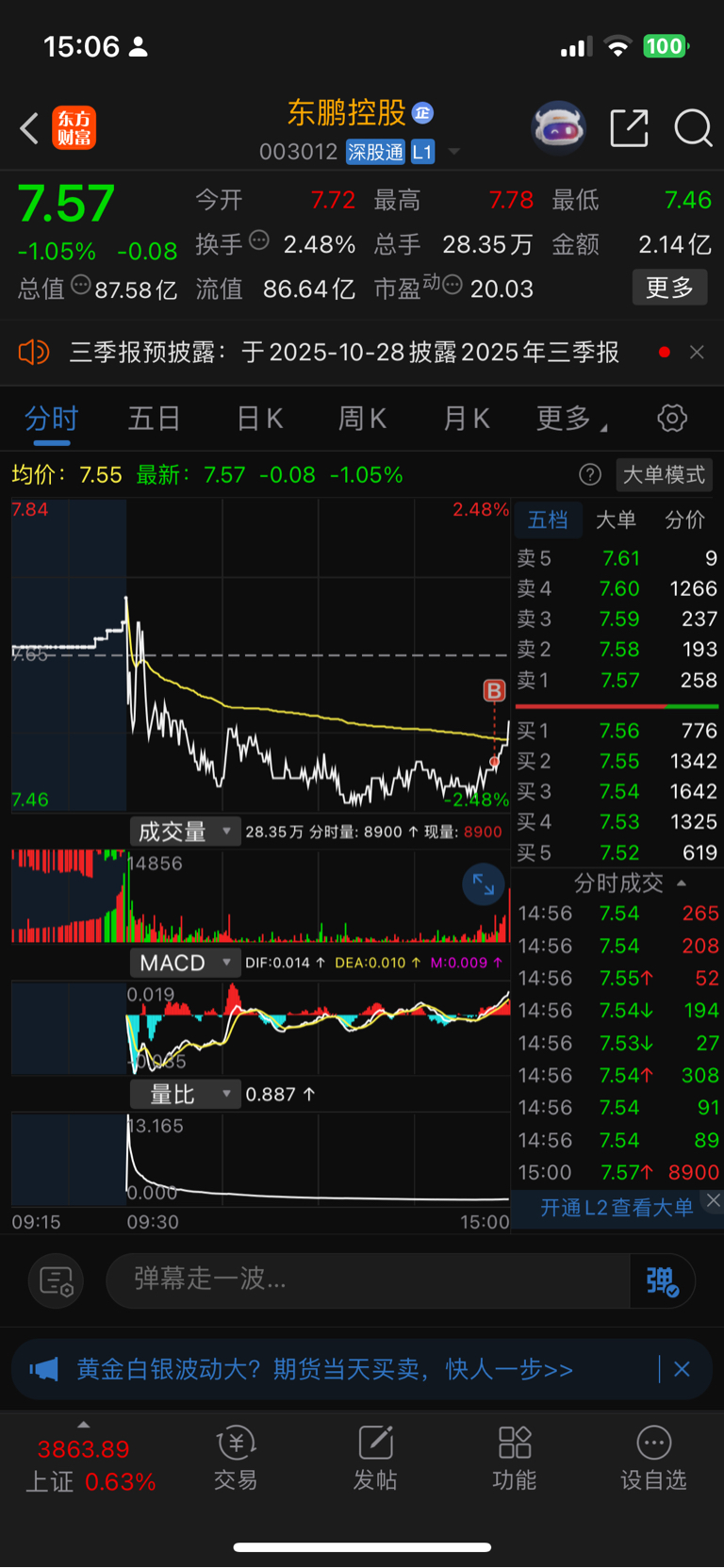Open the 发帖 post icon

(x=375, y=1458)
